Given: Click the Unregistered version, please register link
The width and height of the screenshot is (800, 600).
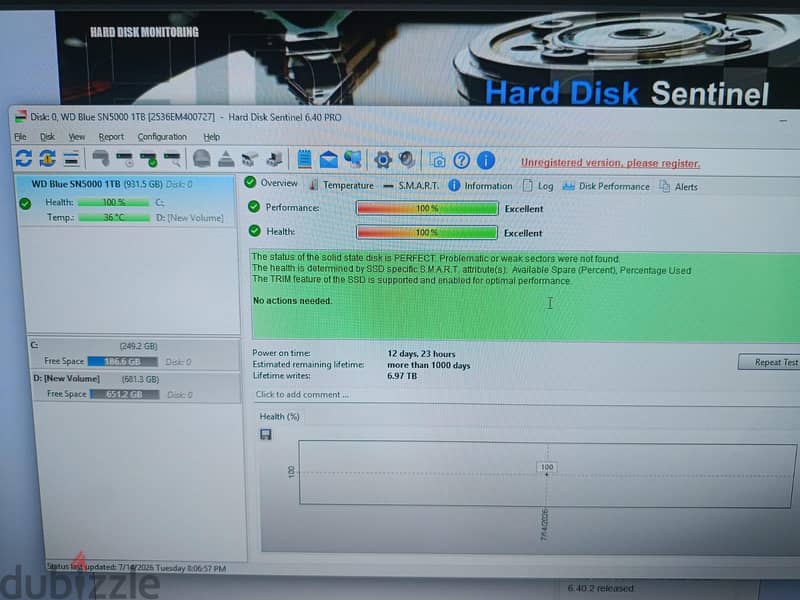Looking at the screenshot, I should pyautogui.click(x=610, y=163).
